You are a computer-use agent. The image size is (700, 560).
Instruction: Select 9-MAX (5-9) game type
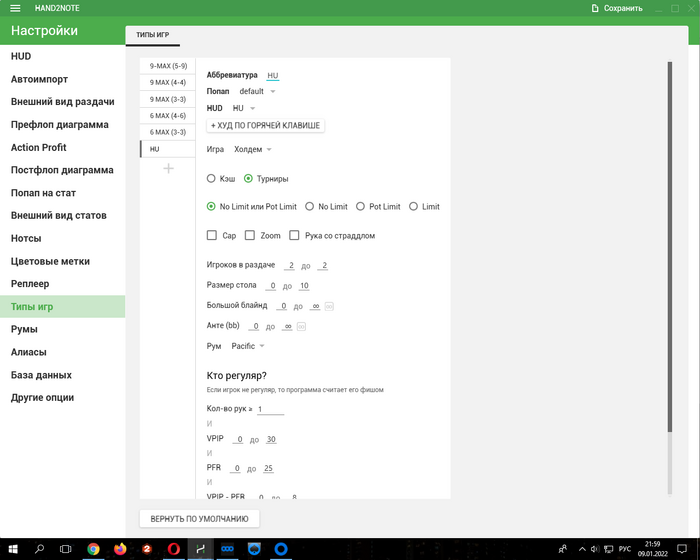[168, 66]
